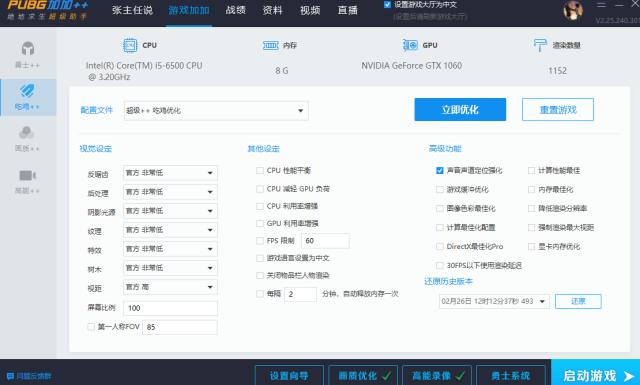This screenshot has height=385, width=640.
Task: Click the FPS 限制 value field showing 60
Action: [325, 241]
